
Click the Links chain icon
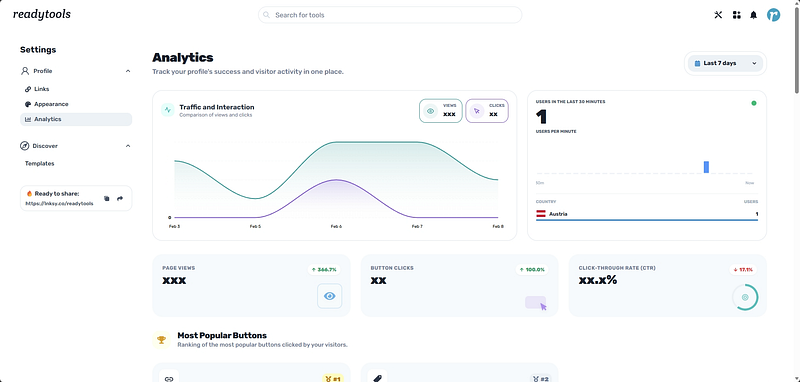point(28,89)
